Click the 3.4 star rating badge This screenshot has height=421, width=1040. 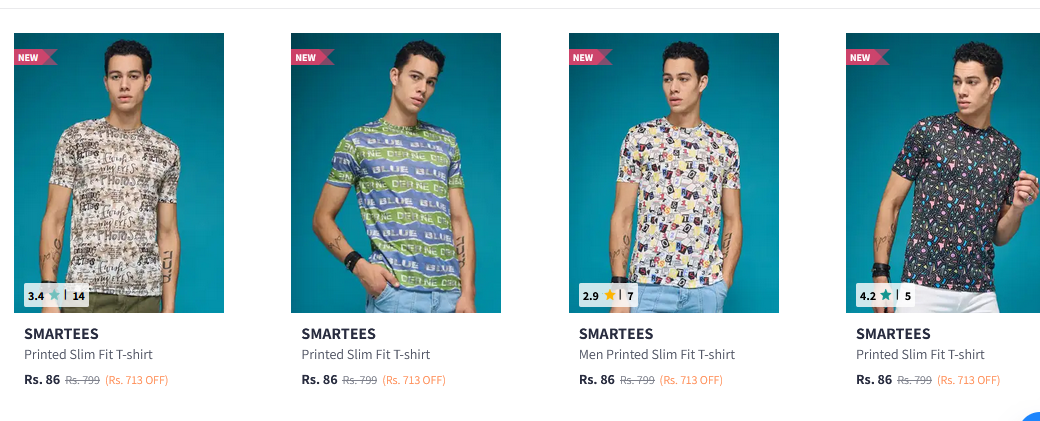click(56, 296)
